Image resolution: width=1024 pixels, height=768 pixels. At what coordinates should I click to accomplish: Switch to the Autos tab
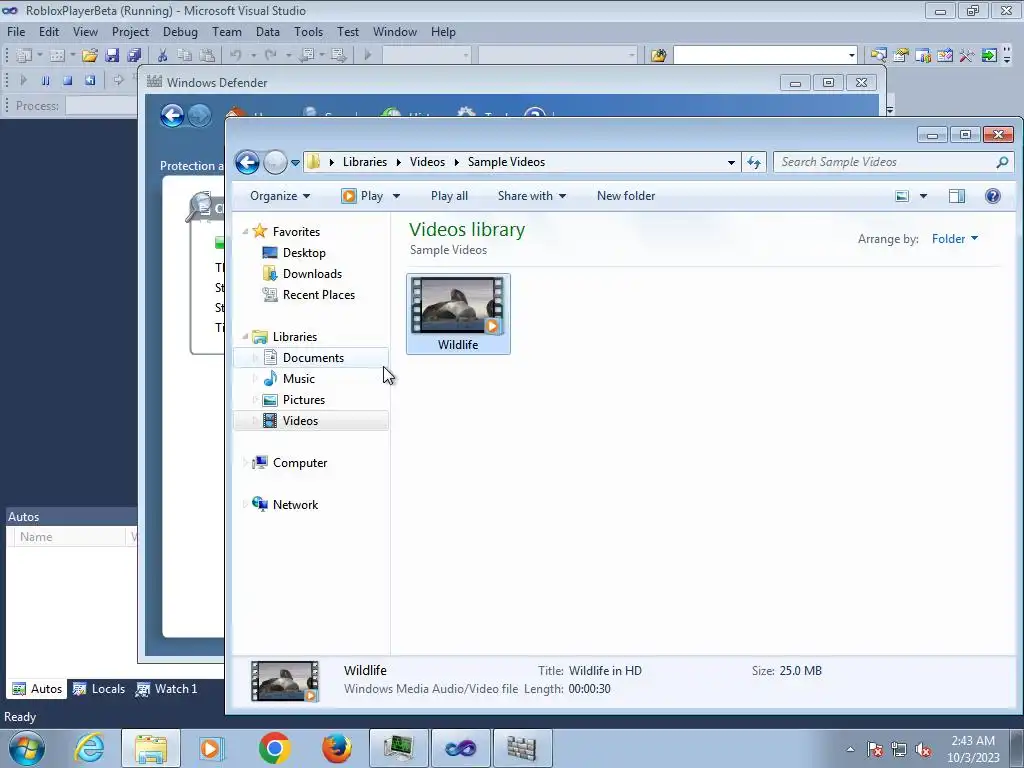37,689
